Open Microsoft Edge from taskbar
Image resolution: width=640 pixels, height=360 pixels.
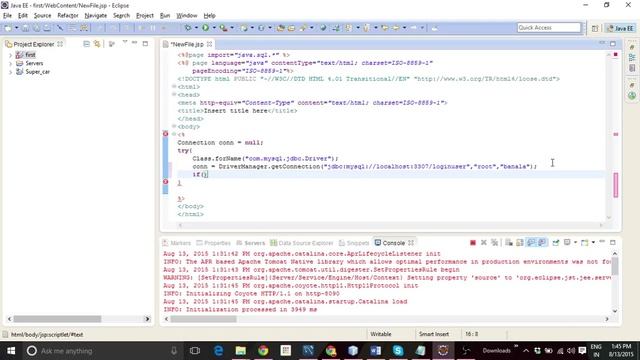218,351
